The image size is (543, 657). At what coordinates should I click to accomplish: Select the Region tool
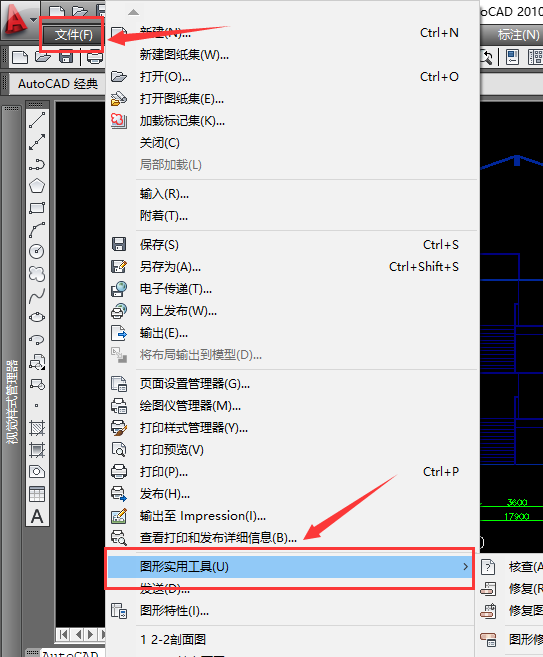(x=37, y=472)
